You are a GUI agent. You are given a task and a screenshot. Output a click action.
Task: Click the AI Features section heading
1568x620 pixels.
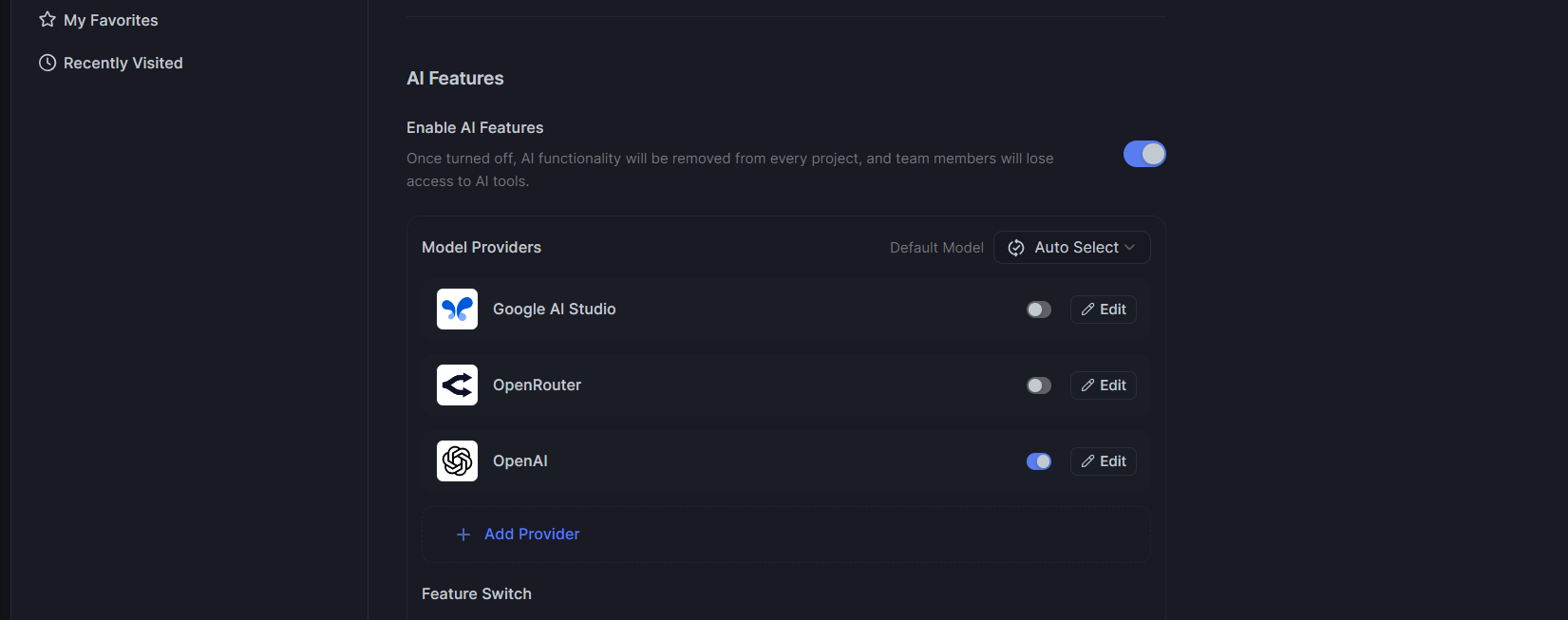coord(455,78)
